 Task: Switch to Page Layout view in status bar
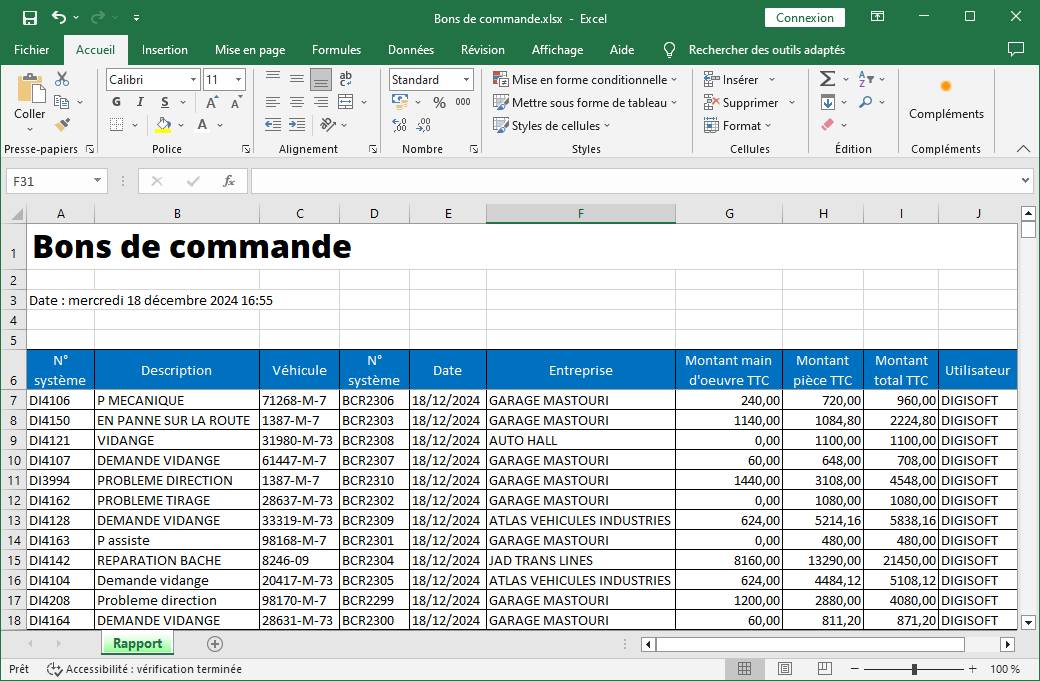click(785, 668)
